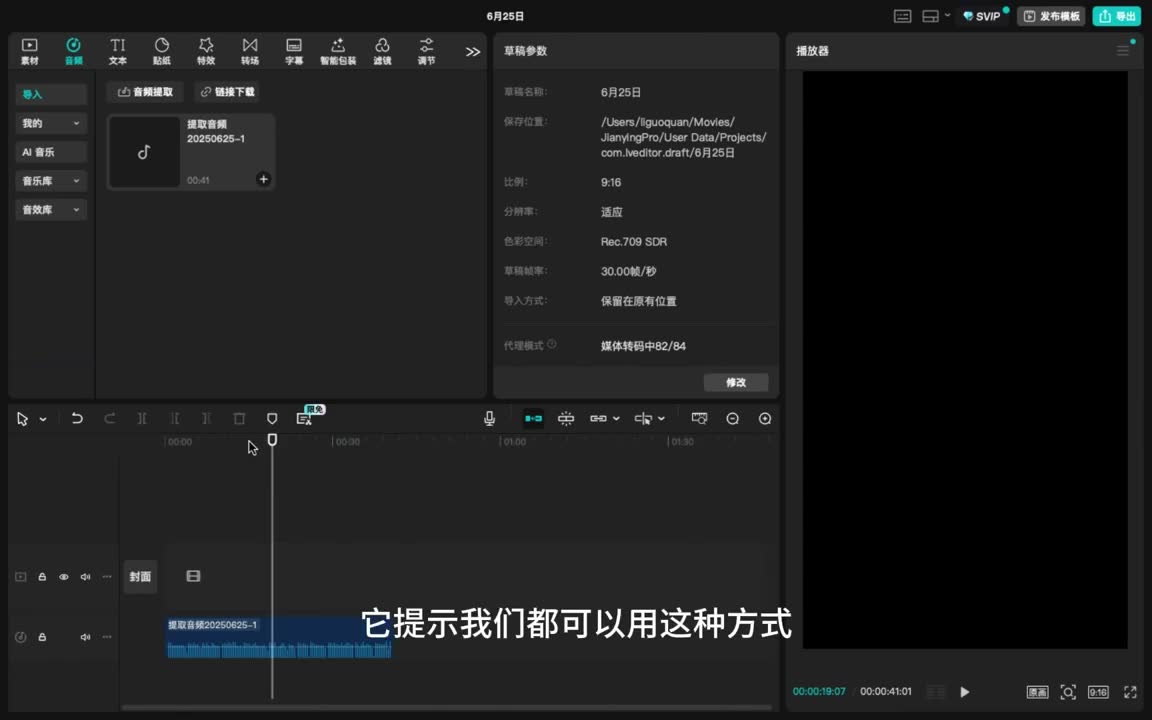Open the 贴纸 stickers tab
The image size is (1152, 720).
click(x=162, y=51)
